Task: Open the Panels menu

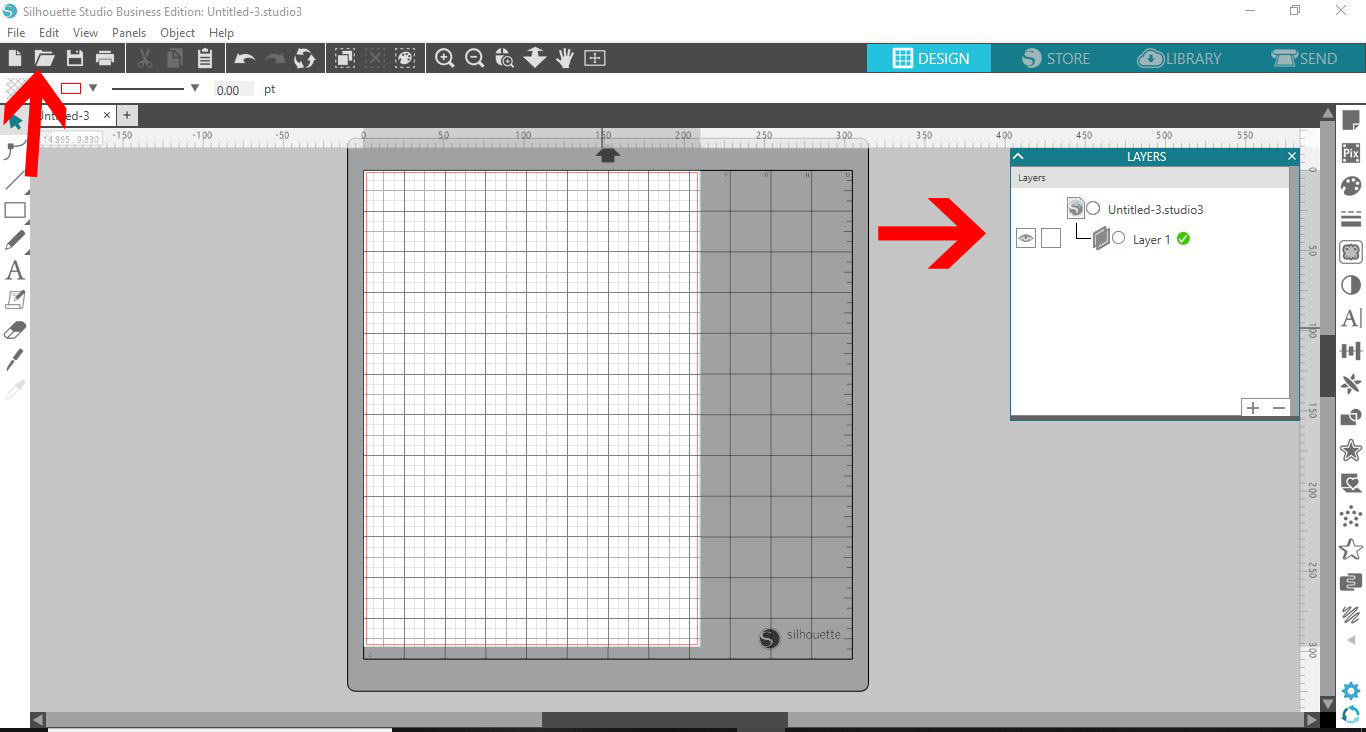Action: pyautogui.click(x=129, y=33)
